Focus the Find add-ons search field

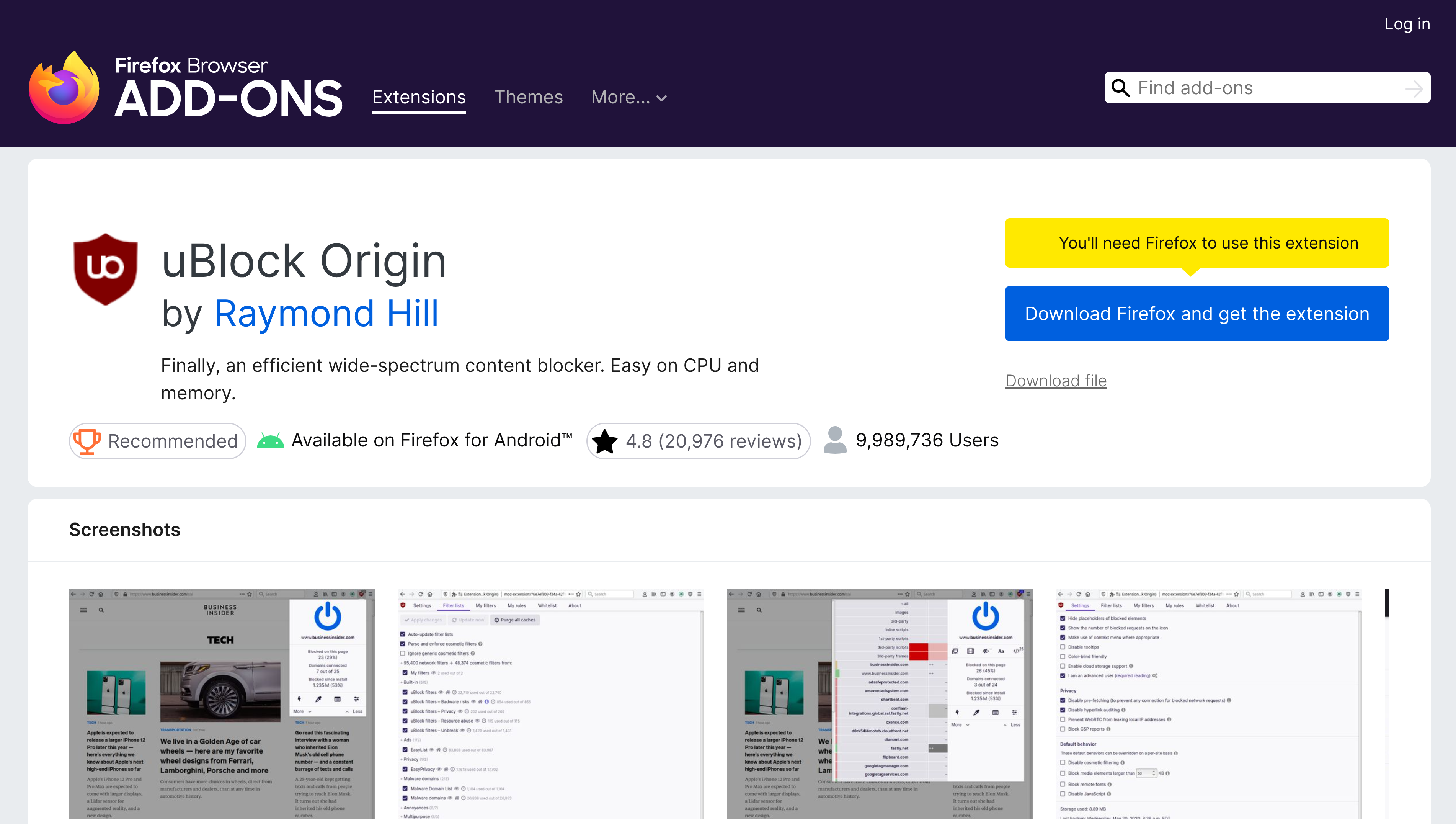(x=1267, y=88)
